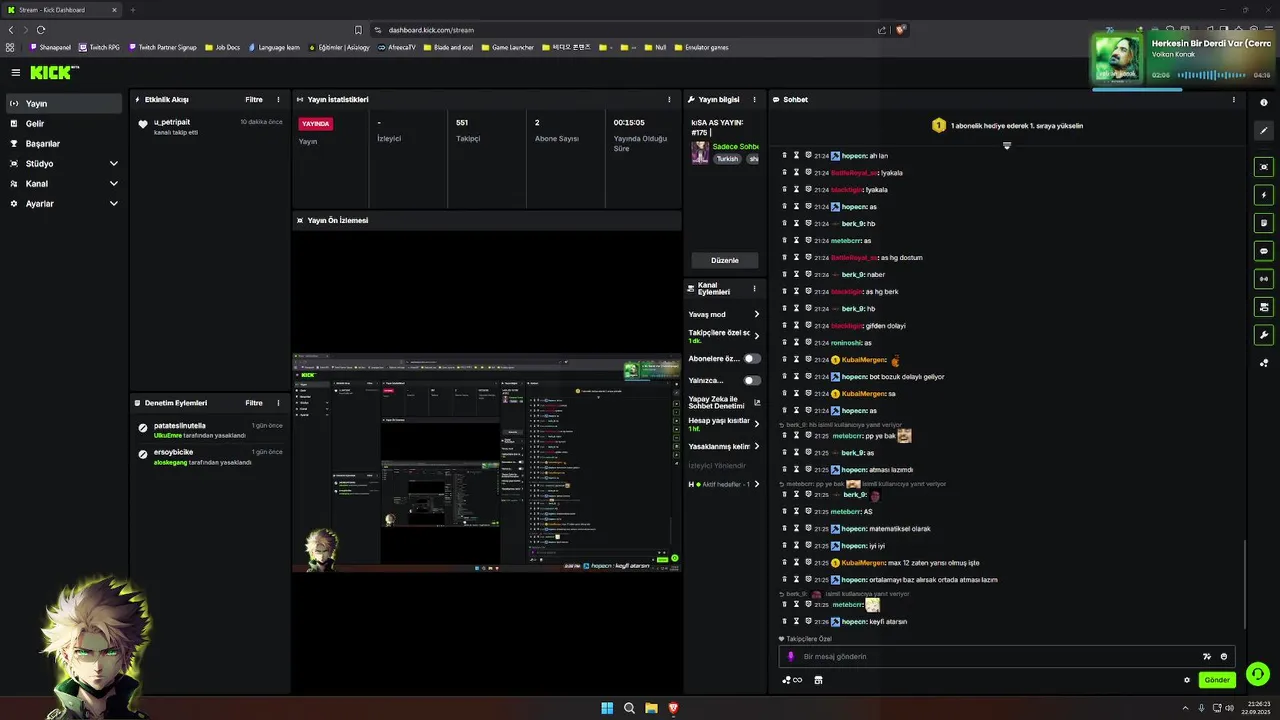Open taskbar search magnifier icon
This screenshot has width=1280, height=720.
(629, 708)
